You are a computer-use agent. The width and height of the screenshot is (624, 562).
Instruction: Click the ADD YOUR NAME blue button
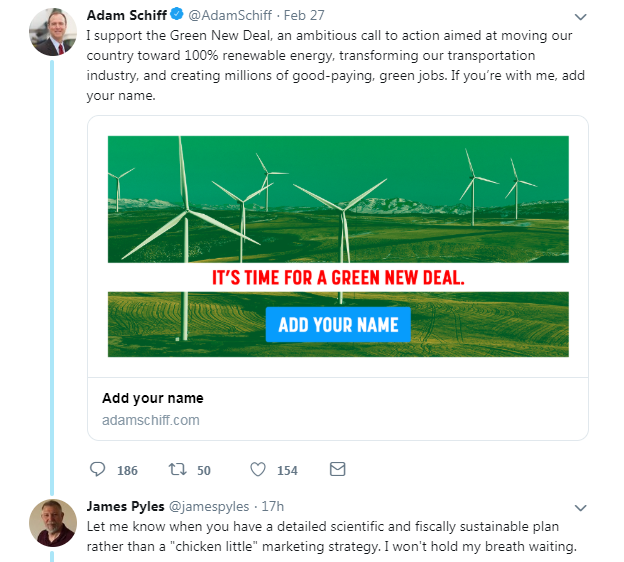[338, 325]
